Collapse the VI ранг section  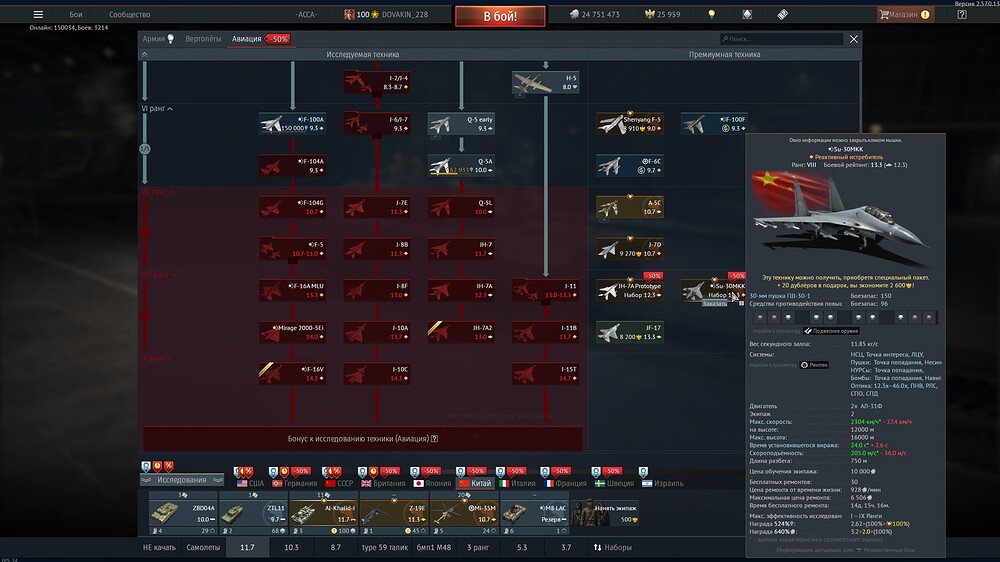point(158,108)
